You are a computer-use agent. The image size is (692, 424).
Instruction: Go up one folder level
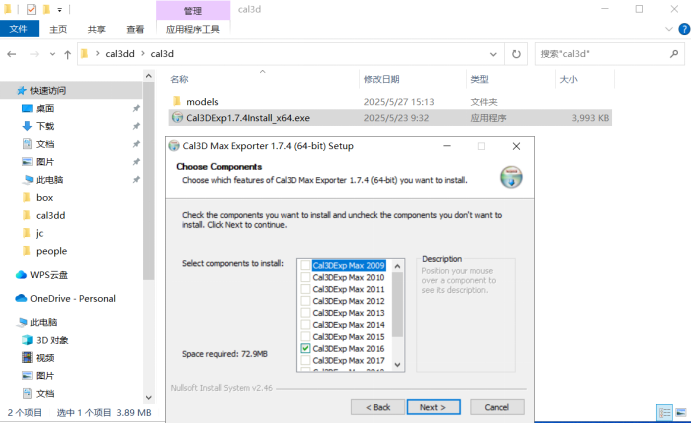pos(67,54)
